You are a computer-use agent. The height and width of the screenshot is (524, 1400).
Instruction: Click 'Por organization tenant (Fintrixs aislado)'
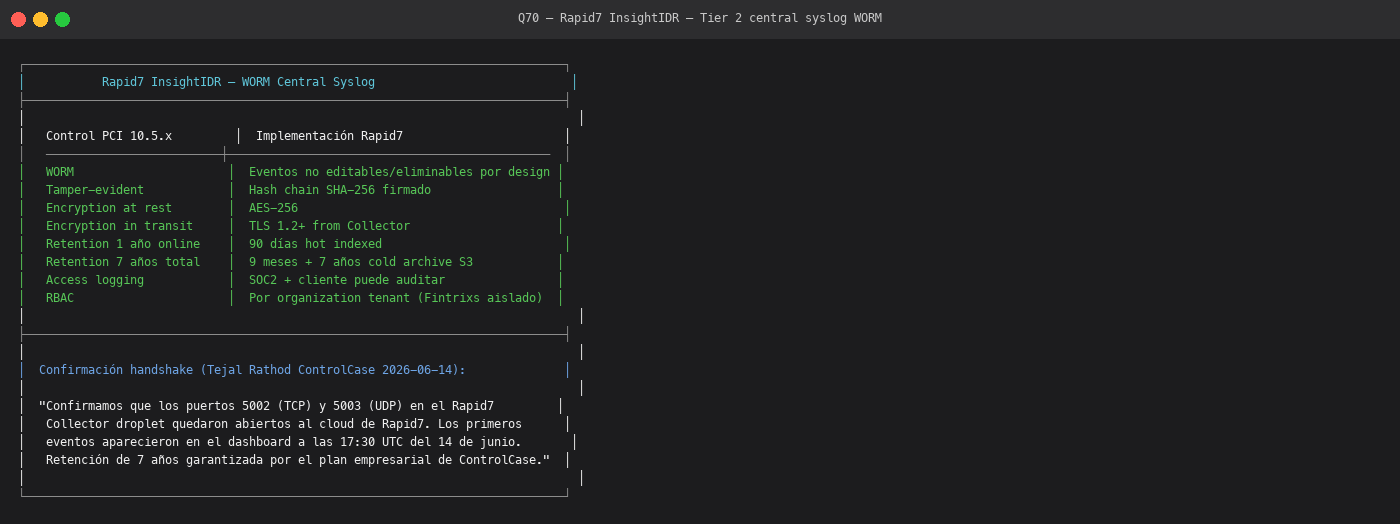[396, 298]
